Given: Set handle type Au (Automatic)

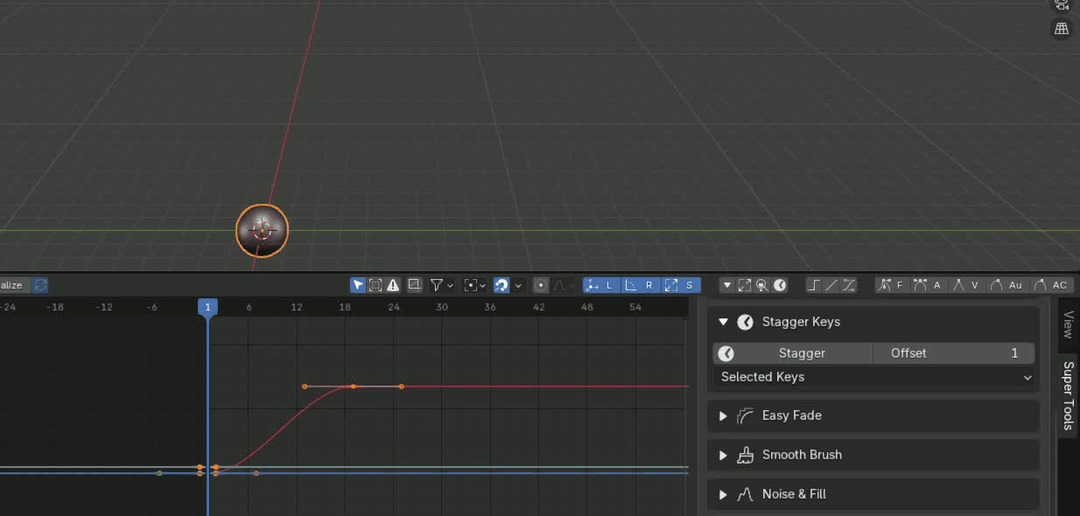Looking at the screenshot, I should pyautogui.click(x=1006, y=285).
